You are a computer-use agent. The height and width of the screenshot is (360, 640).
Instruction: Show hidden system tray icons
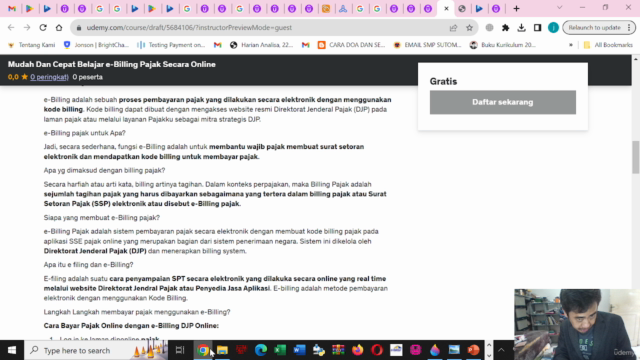click(501, 350)
